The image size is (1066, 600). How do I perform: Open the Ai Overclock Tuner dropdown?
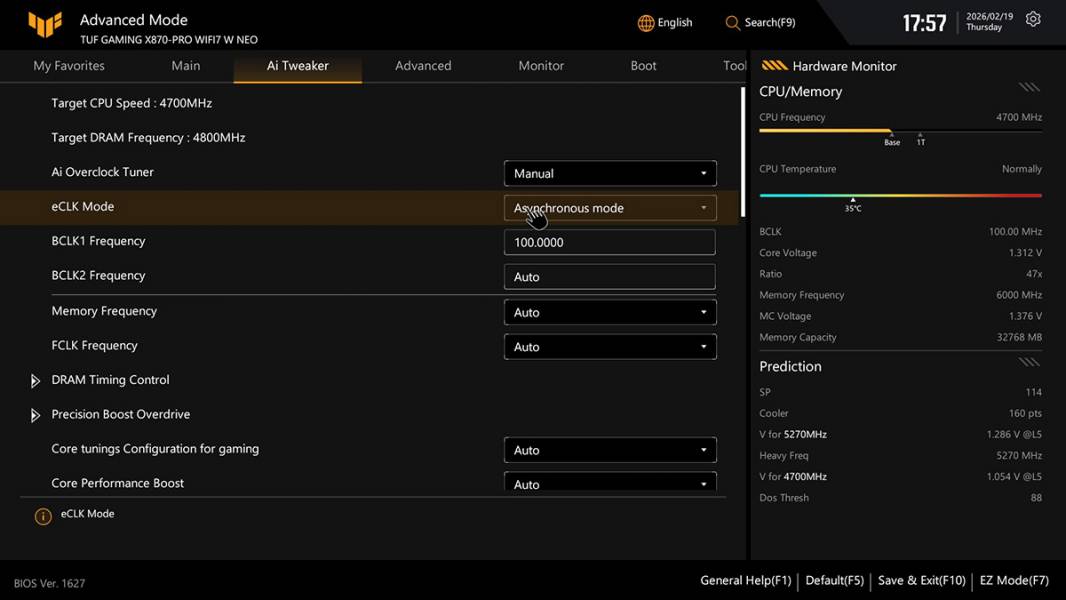point(609,173)
